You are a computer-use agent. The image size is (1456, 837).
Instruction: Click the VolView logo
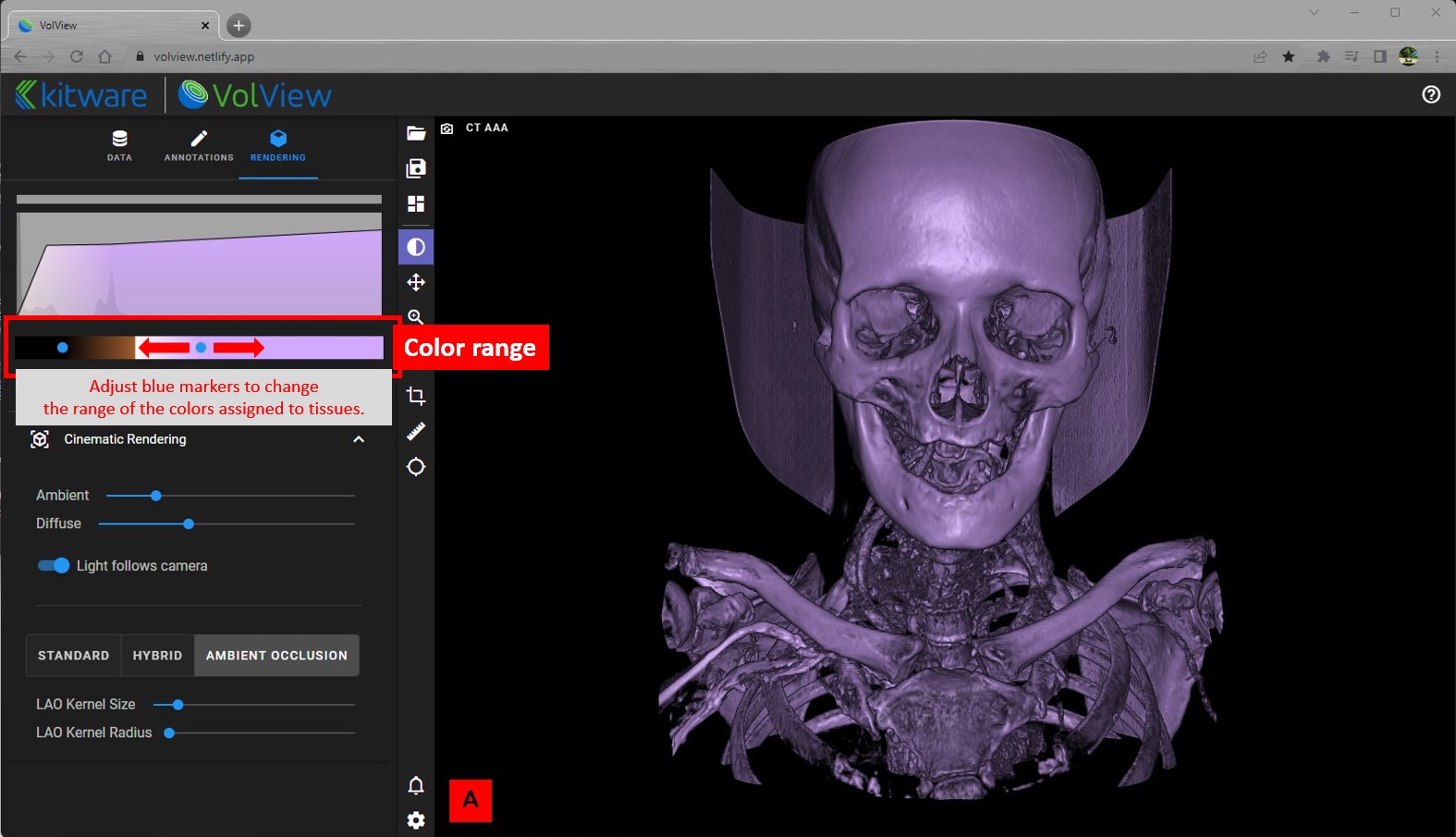pyautogui.click(x=255, y=94)
